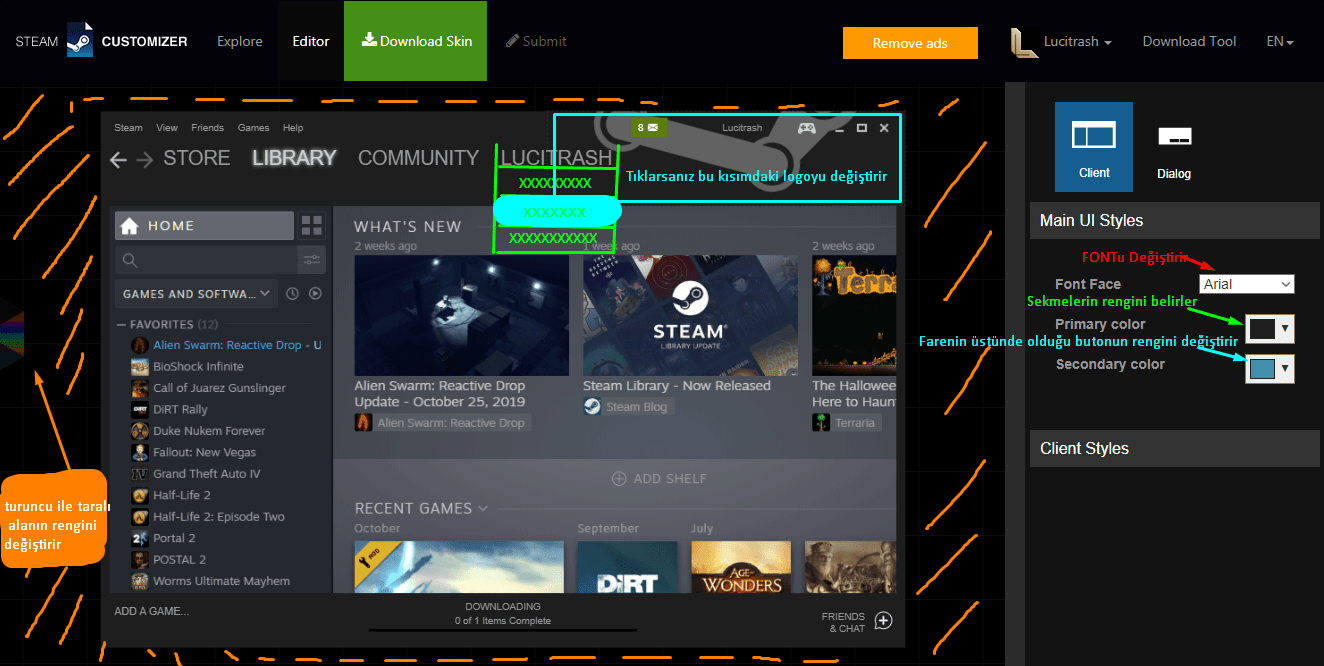
Task: Click the Terraria tag under news
Action: click(846, 423)
